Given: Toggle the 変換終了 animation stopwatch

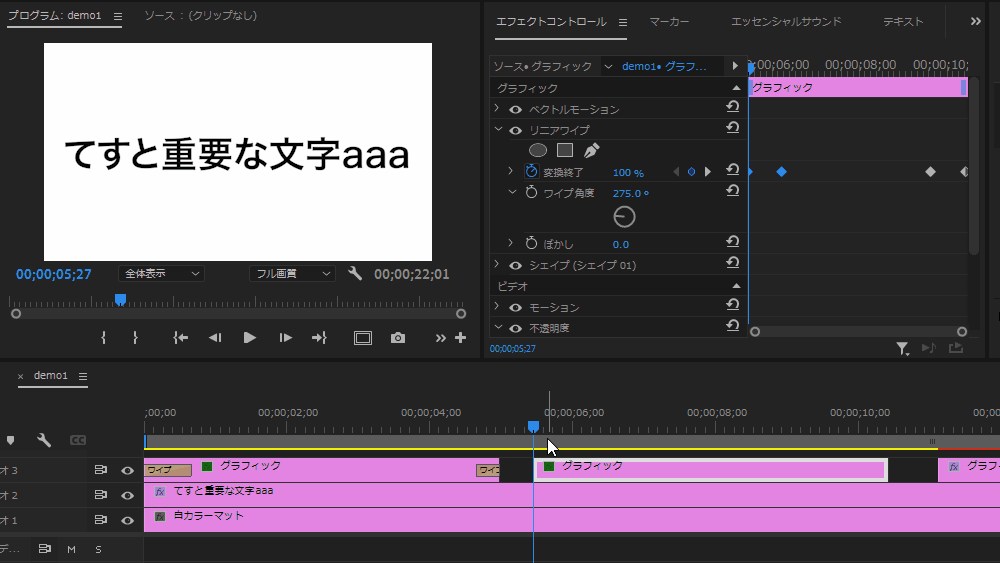Looking at the screenshot, I should coord(531,172).
